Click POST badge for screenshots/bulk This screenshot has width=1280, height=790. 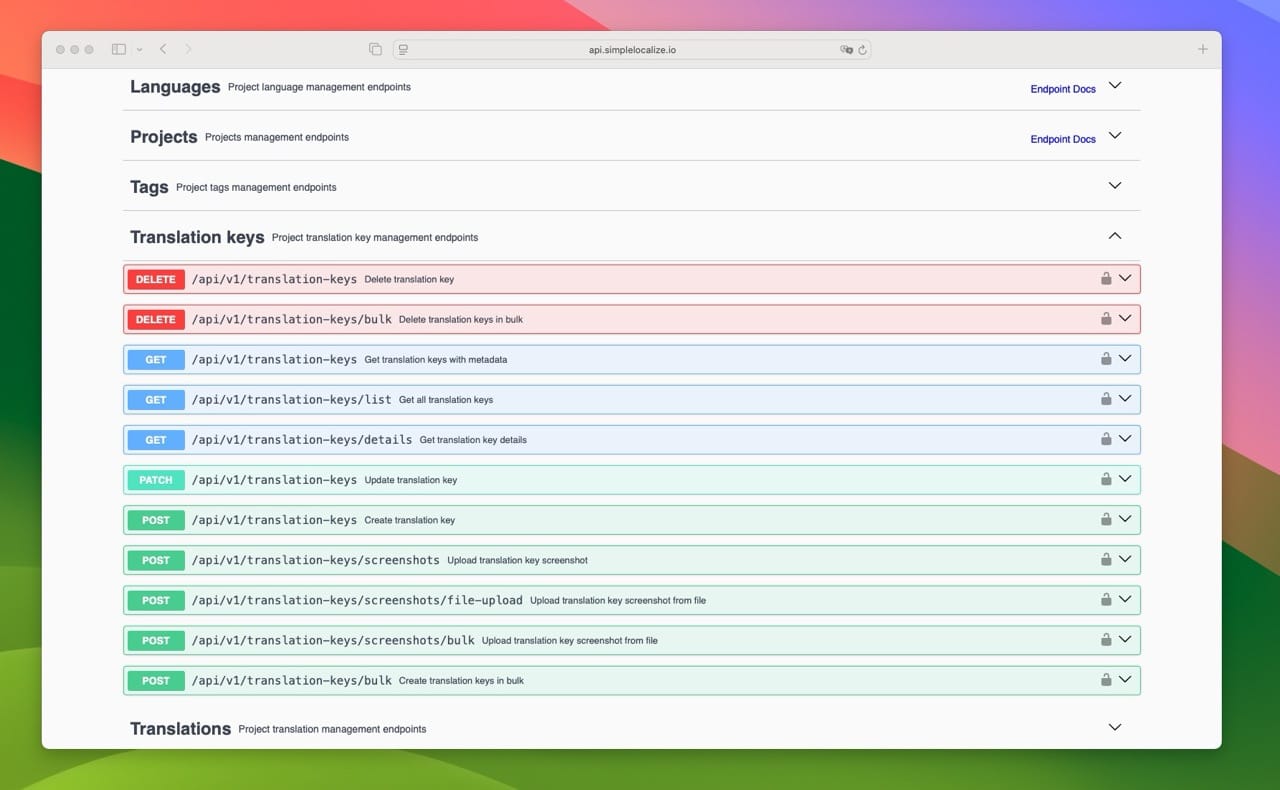[x=156, y=640]
